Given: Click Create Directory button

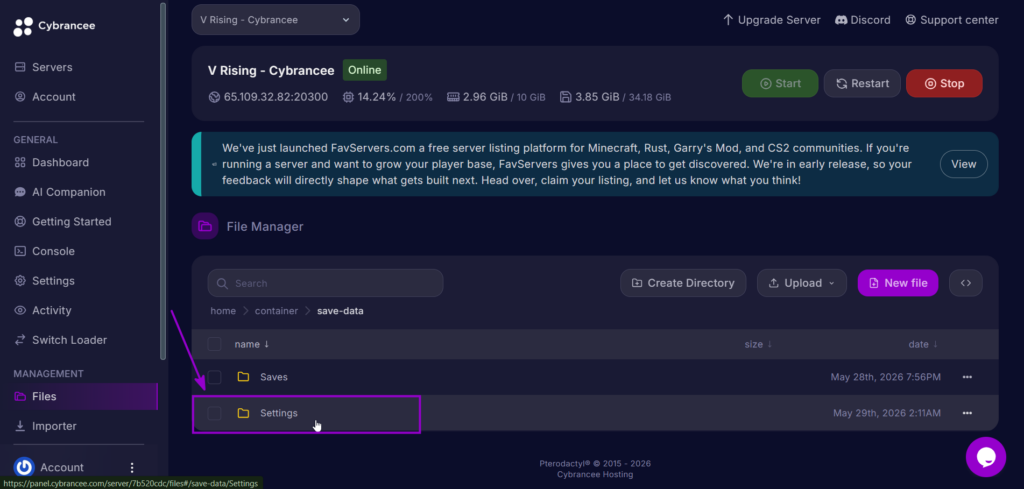Looking at the screenshot, I should click(683, 283).
